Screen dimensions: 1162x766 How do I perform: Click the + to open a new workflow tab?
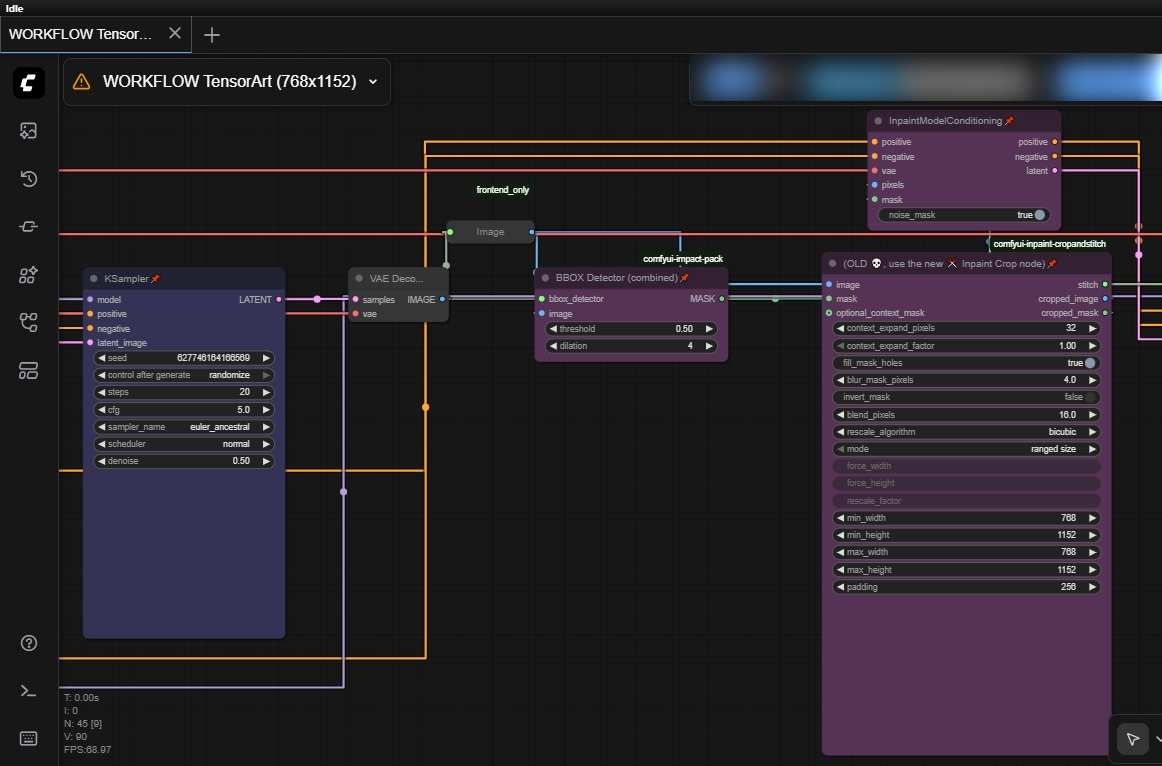pyautogui.click(x=211, y=34)
